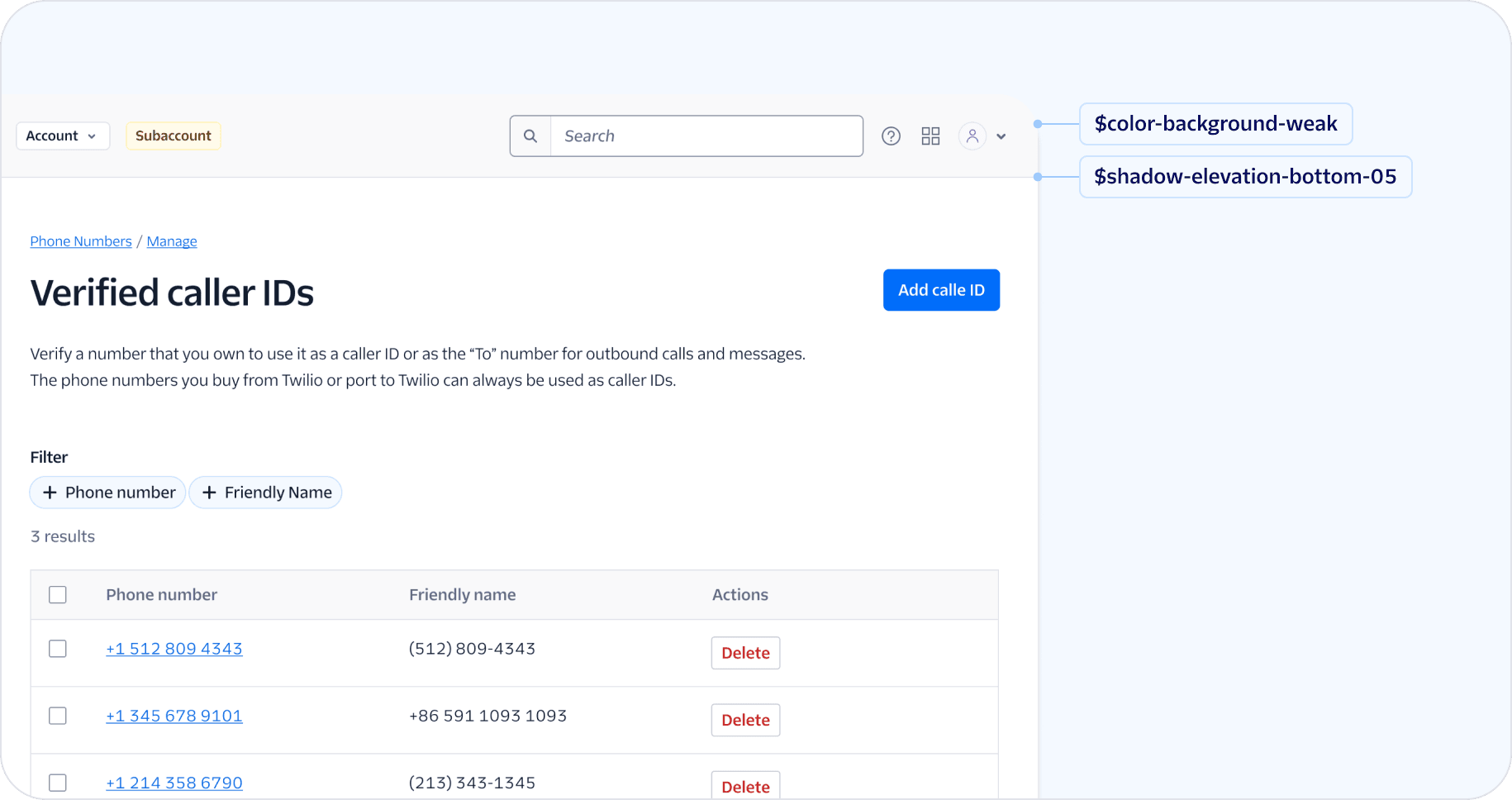Go to Phone Numbers breadcrumb

(x=81, y=241)
